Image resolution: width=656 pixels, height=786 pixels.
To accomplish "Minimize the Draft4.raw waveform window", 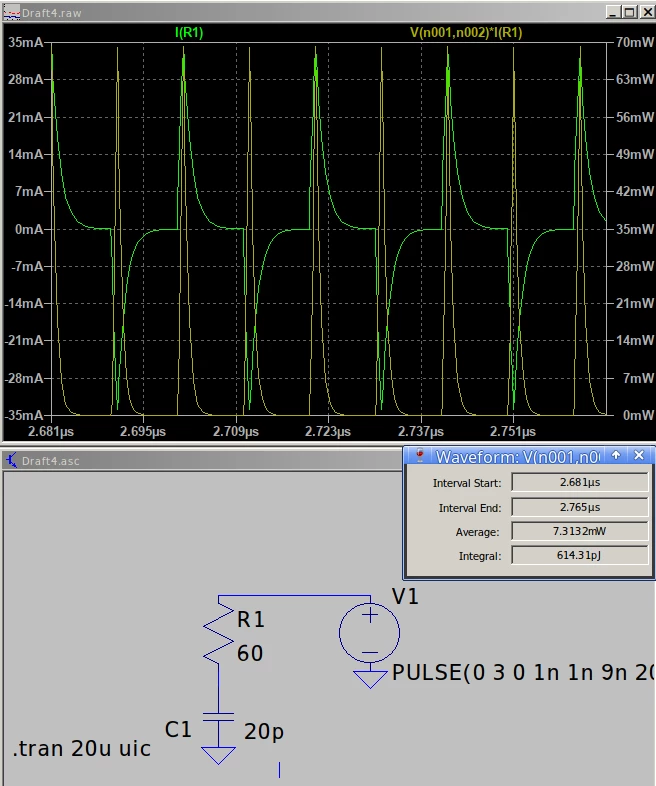I will [x=613, y=12].
